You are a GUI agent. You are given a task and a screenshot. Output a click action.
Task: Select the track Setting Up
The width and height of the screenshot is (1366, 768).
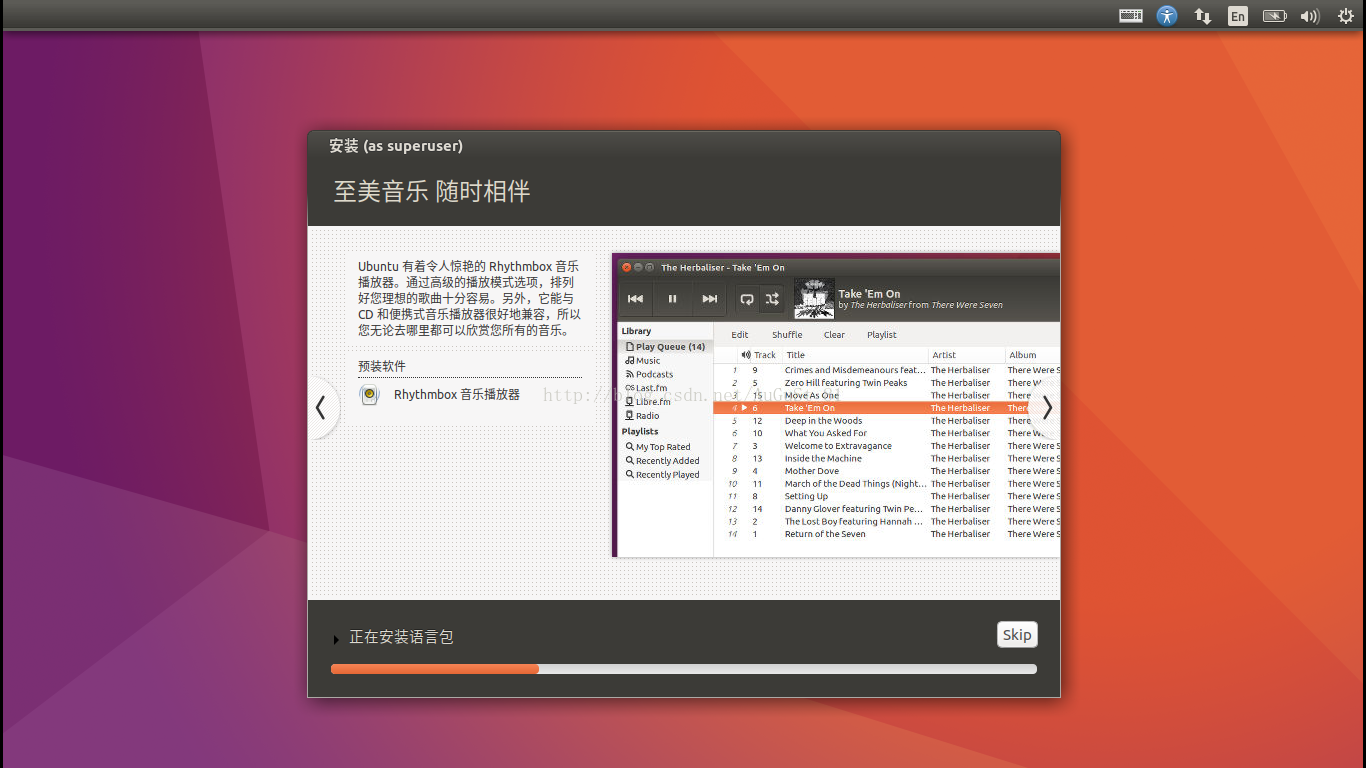click(886, 496)
